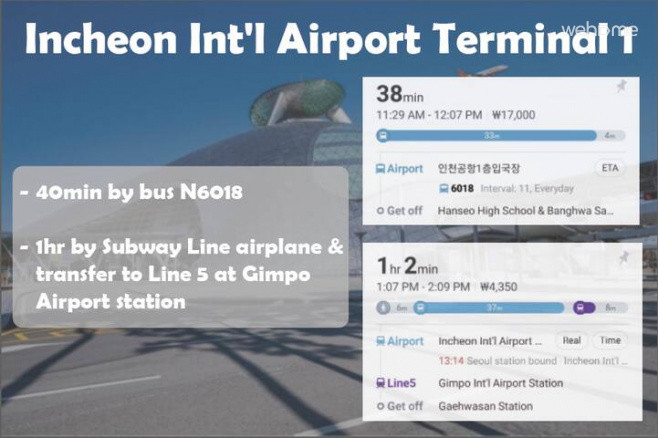
Task: Click the blue 33m bus segment bar
Action: tap(490, 135)
